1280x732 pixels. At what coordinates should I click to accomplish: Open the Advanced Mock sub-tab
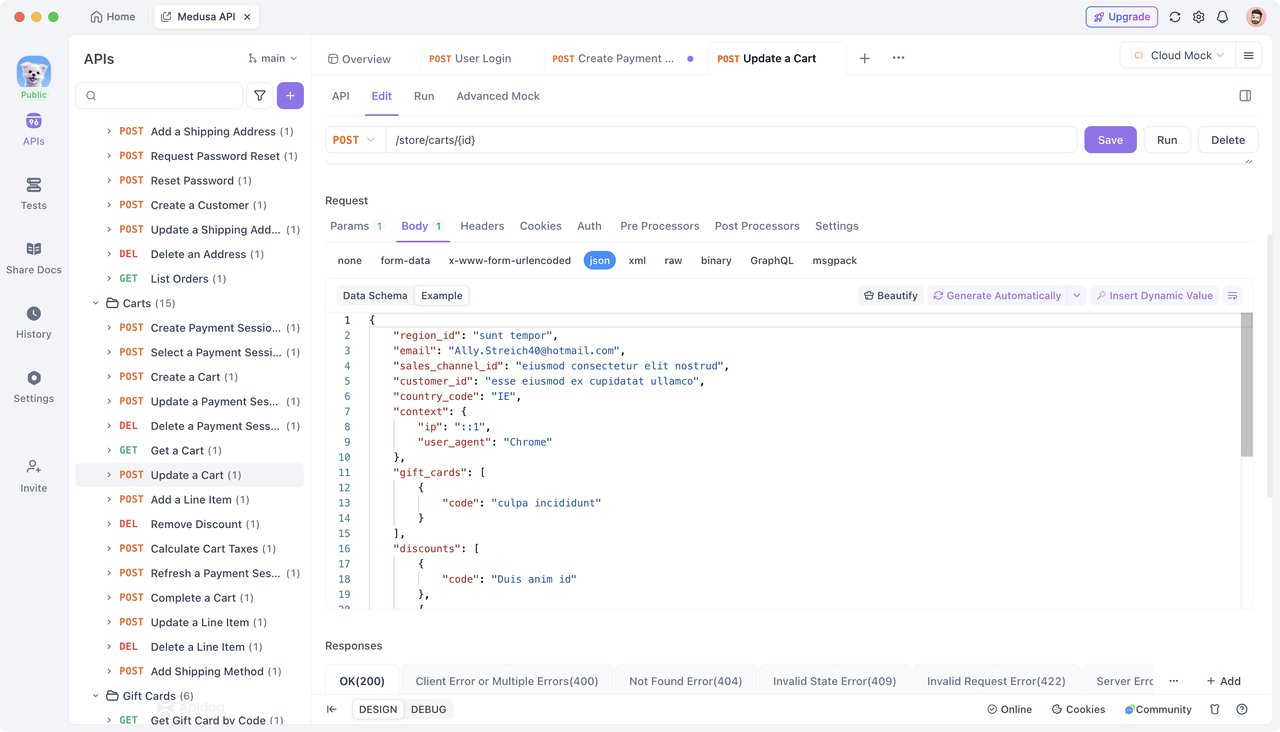498,96
